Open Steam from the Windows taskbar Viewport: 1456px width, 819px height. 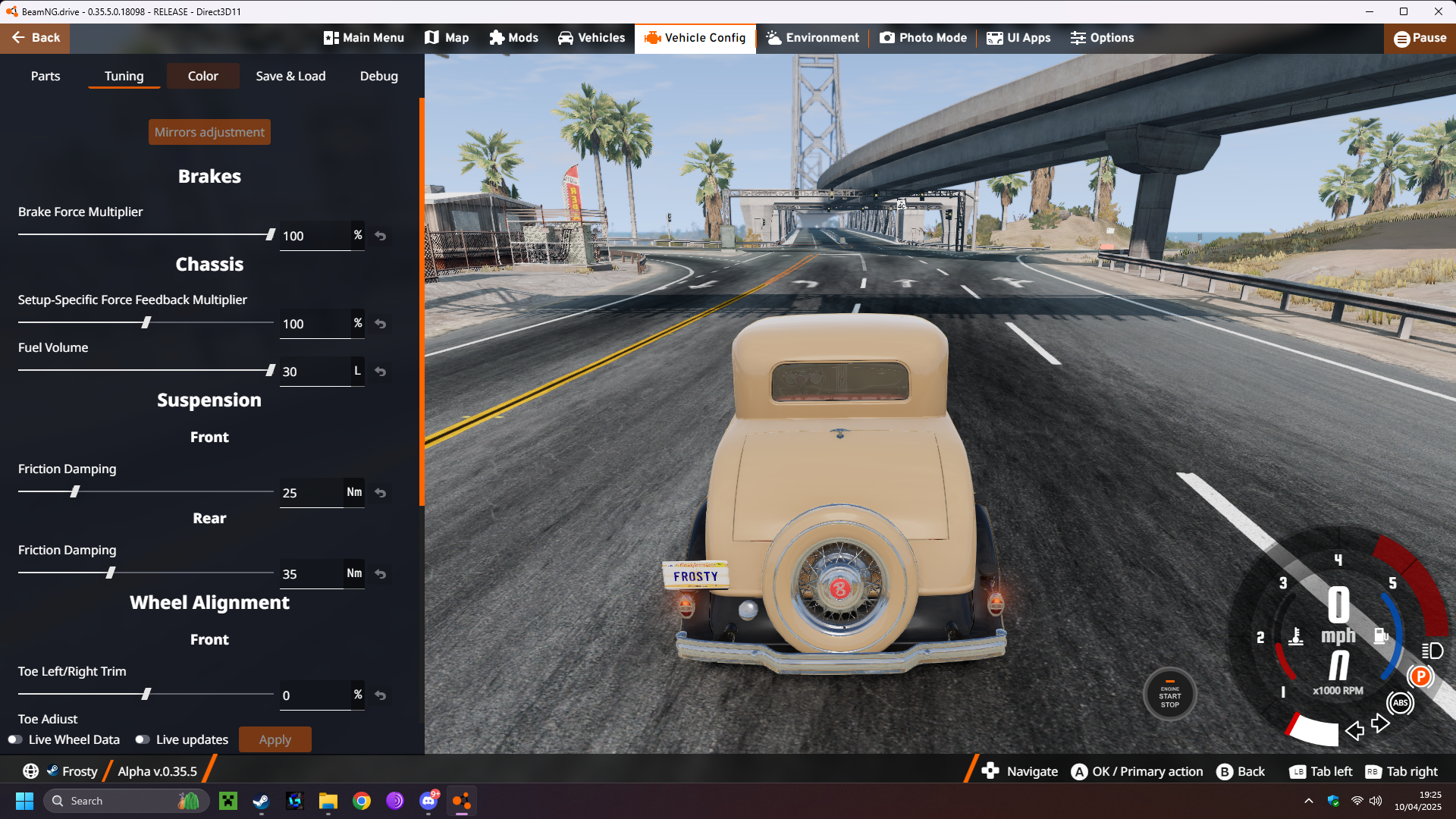tap(261, 801)
